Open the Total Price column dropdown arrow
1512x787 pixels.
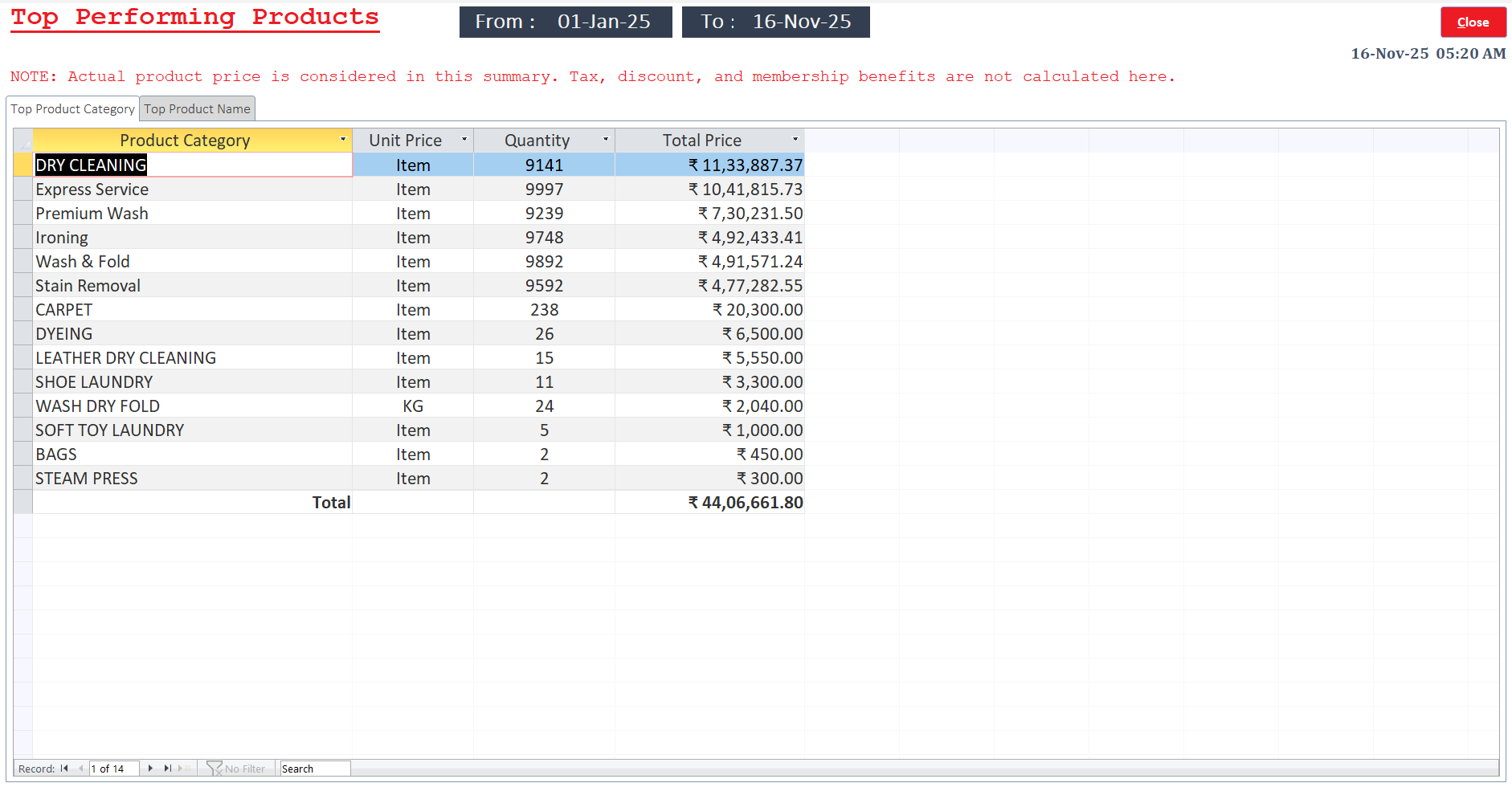[795, 140]
